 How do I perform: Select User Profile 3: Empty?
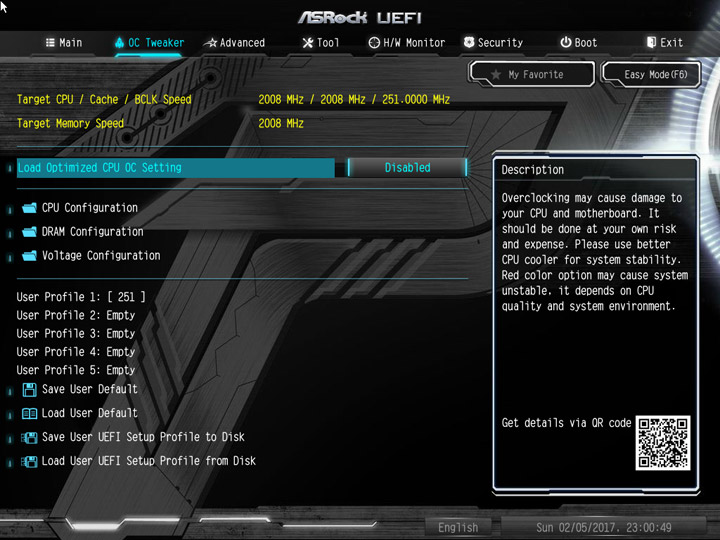pyautogui.click(x=76, y=334)
